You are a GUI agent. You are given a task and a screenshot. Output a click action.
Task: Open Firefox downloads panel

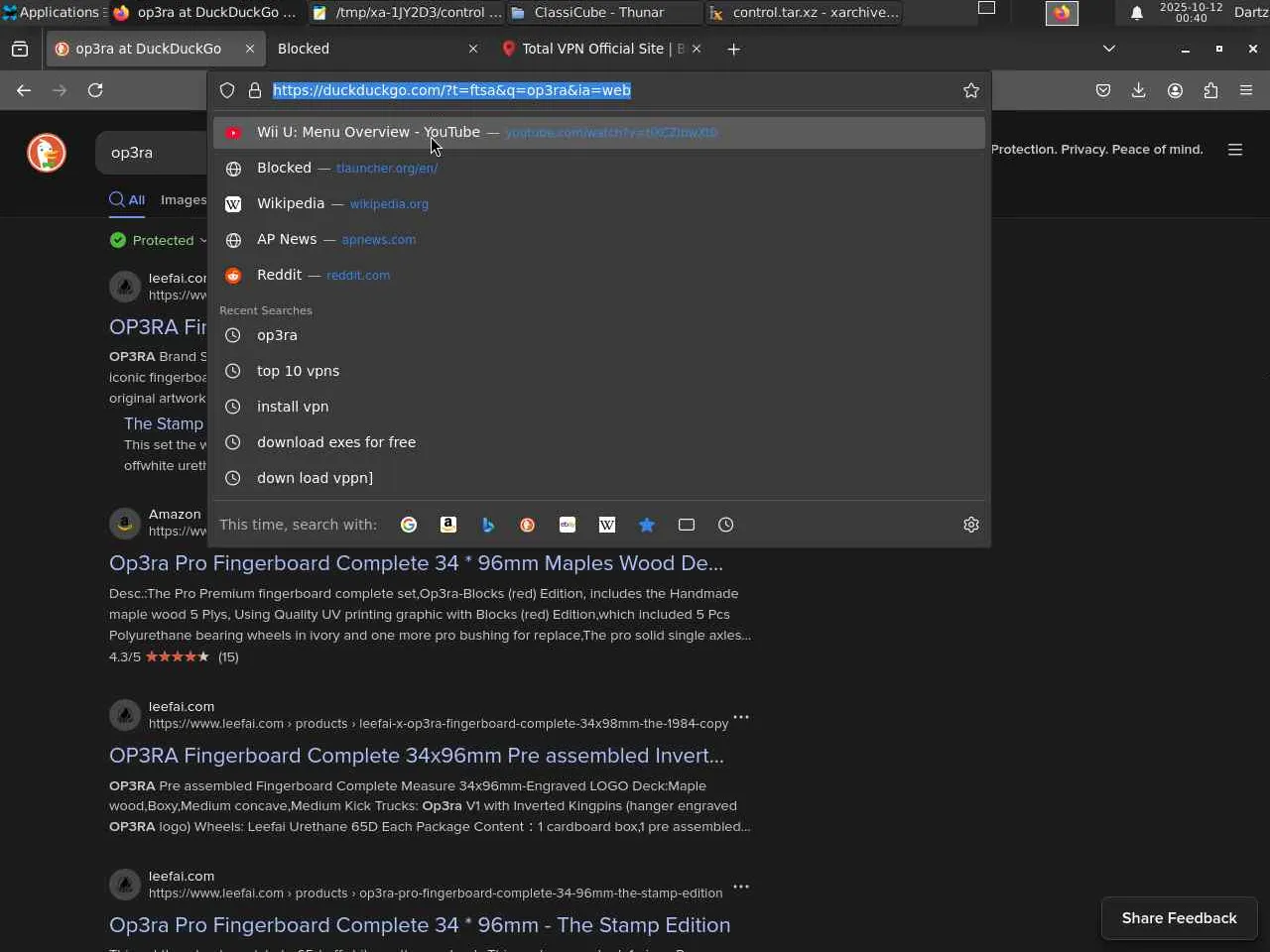point(1139,90)
